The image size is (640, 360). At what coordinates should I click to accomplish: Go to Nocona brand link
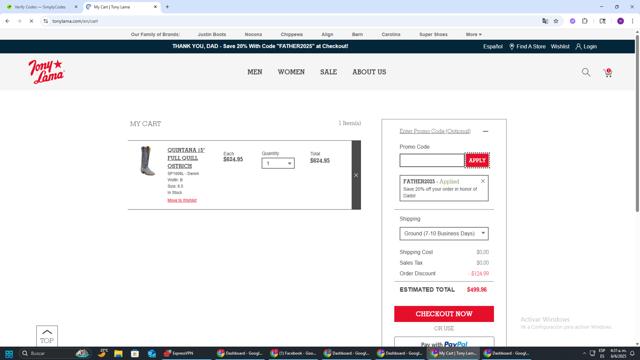253,34
